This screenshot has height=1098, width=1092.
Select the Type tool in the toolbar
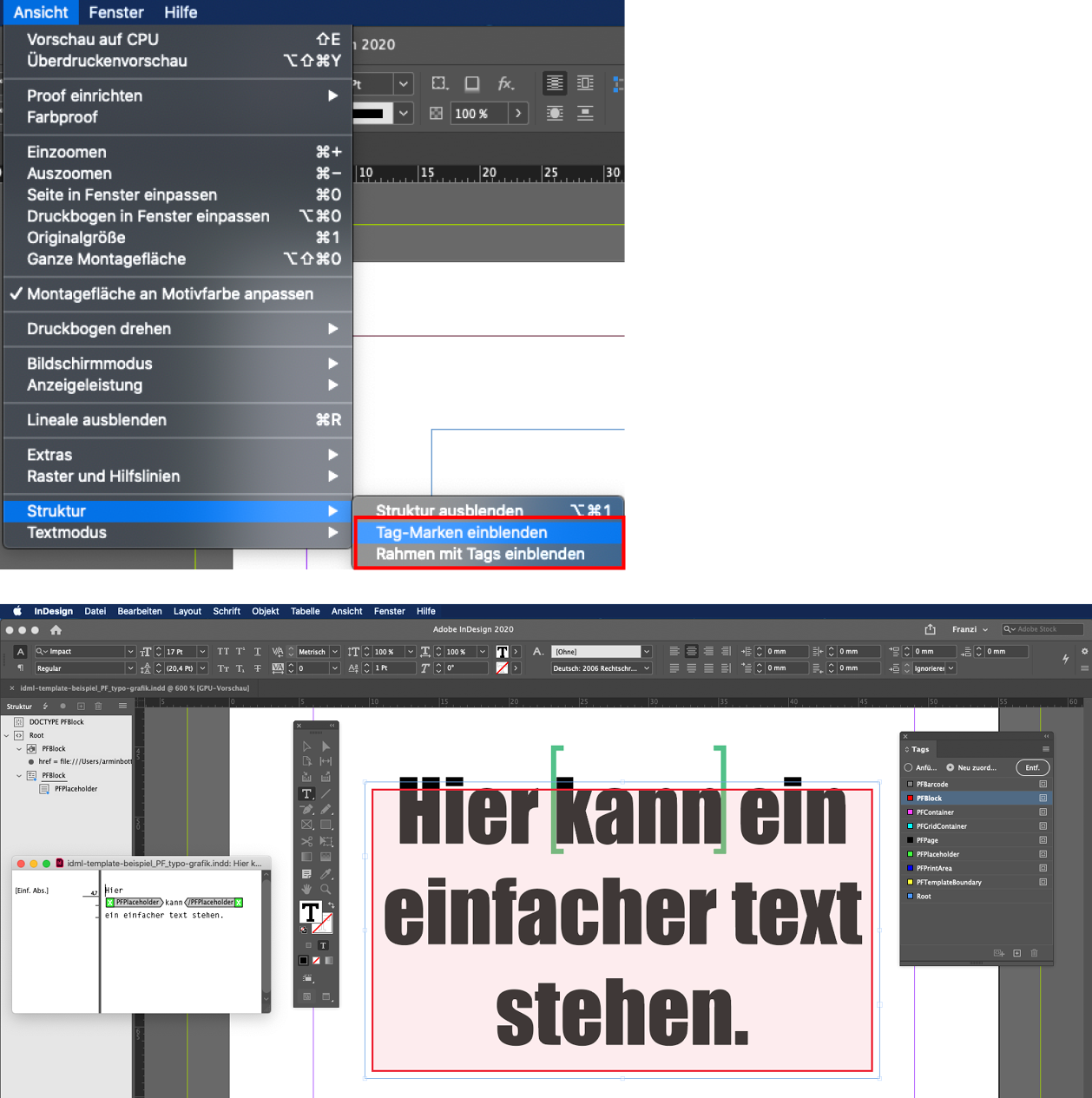[306, 793]
